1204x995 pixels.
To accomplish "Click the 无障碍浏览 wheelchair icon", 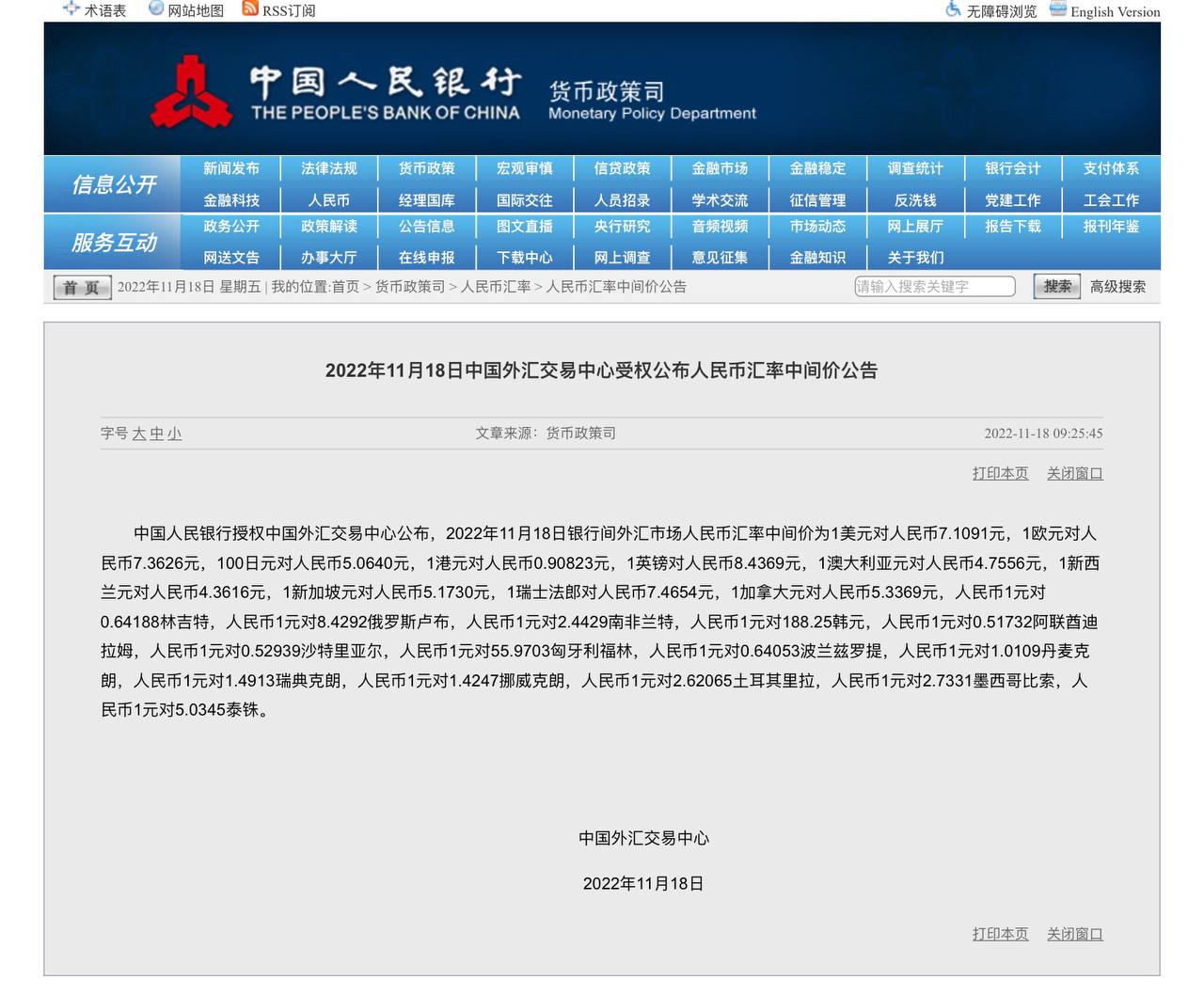I will point(953,10).
